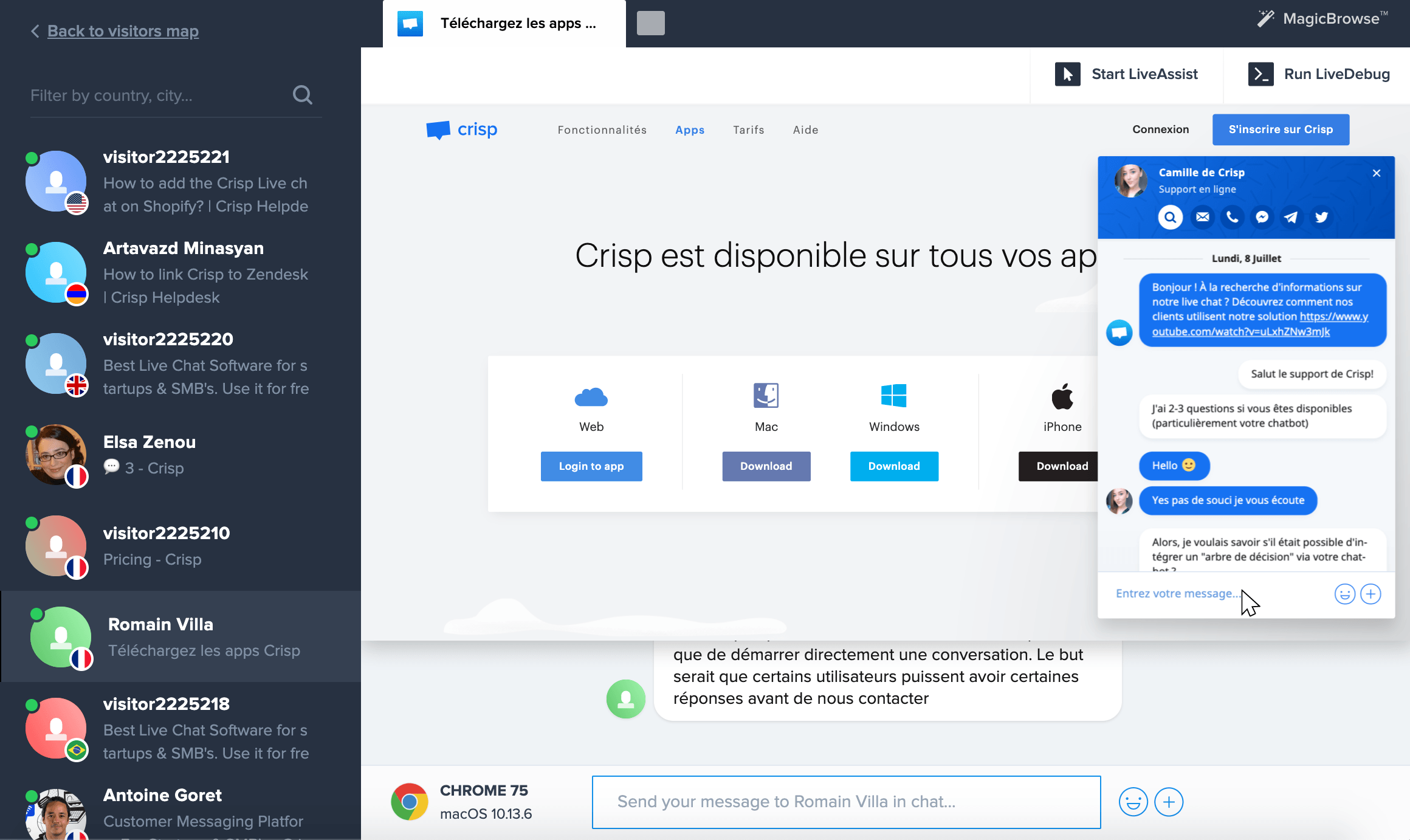Run LiveDebug console
The image size is (1410, 840).
pyautogui.click(x=1319, y=74)
